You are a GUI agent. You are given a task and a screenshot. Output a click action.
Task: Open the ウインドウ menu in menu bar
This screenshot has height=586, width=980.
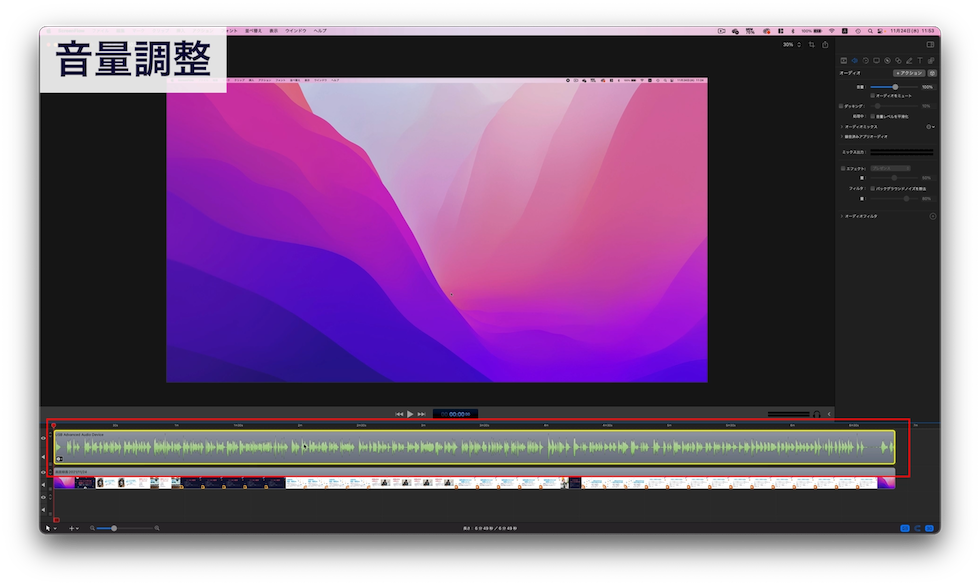click(296, 31)
